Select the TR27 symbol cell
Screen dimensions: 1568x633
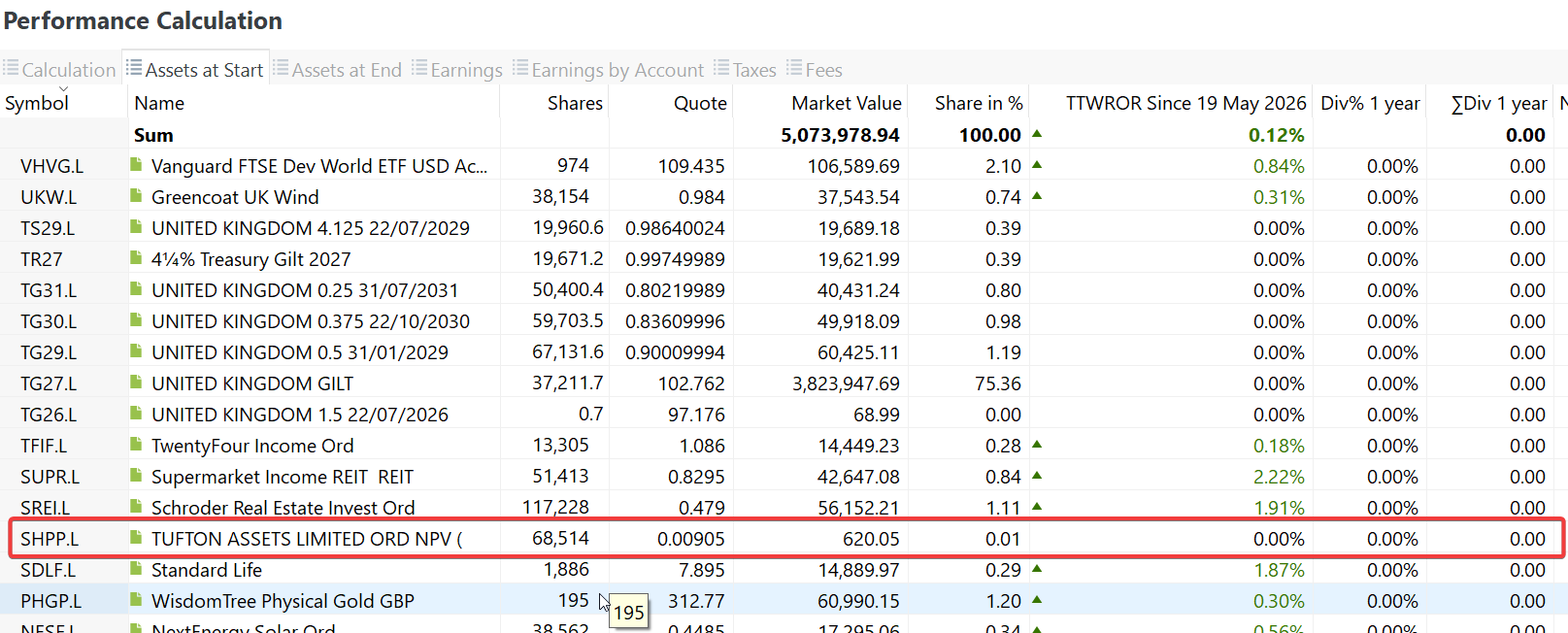click(42, 259)
